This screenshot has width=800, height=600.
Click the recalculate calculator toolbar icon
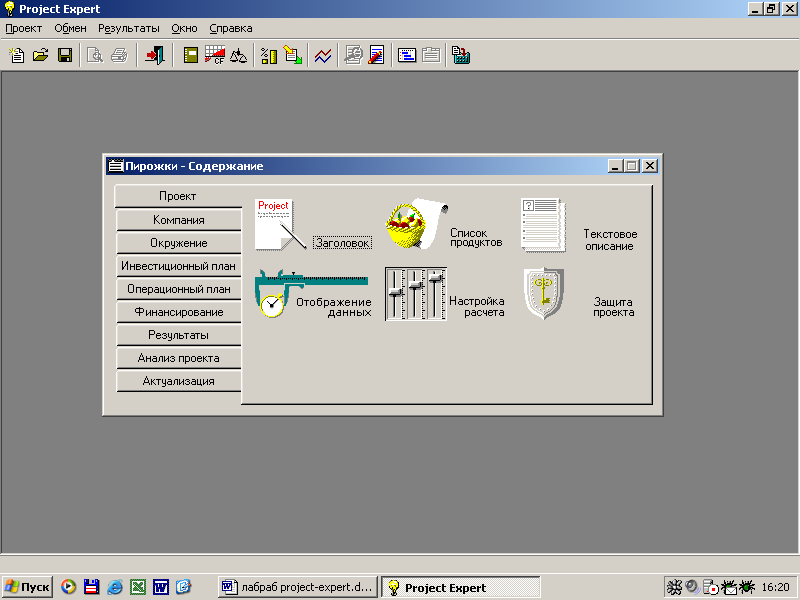pyautogui.click(x=461, y=55)
